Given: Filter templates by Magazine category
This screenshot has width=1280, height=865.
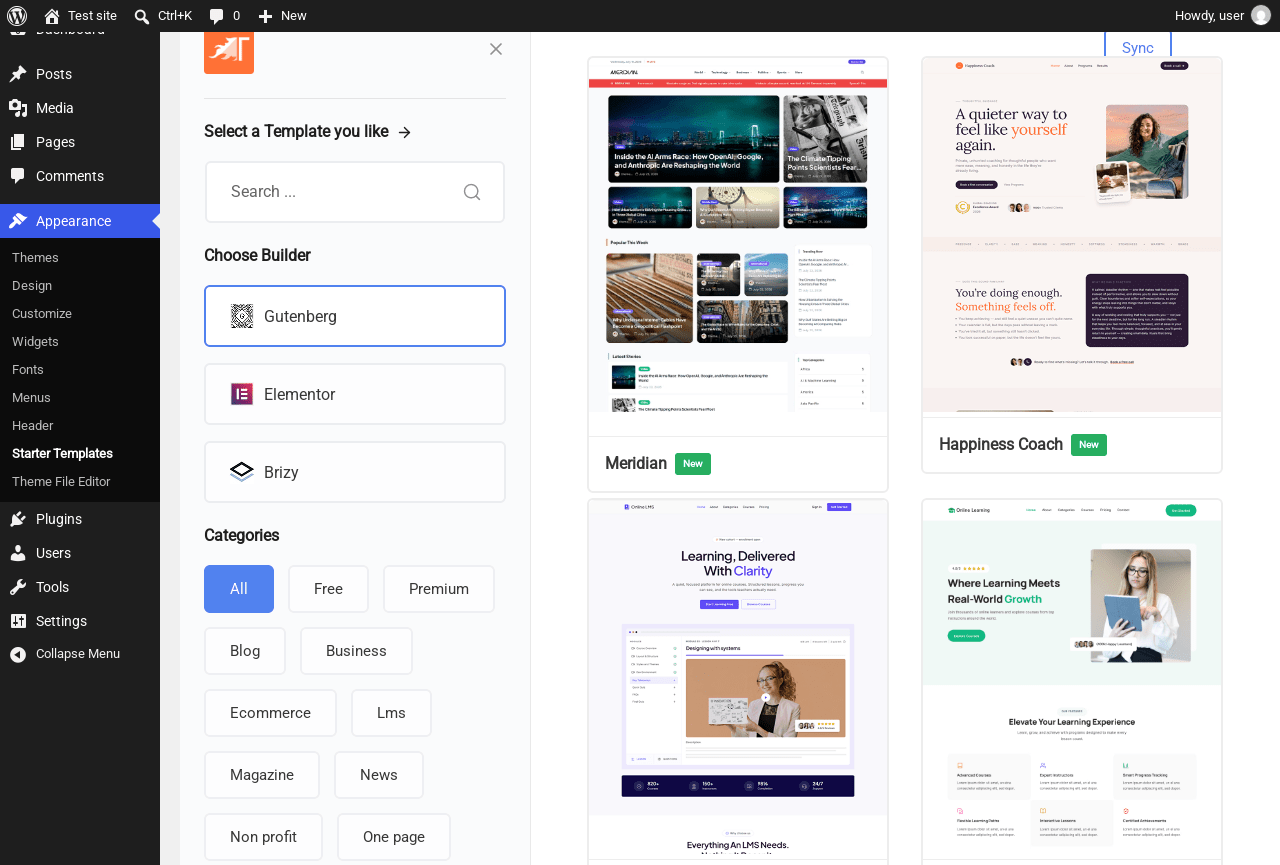Looking at the screenshot, I should point(262,775).
